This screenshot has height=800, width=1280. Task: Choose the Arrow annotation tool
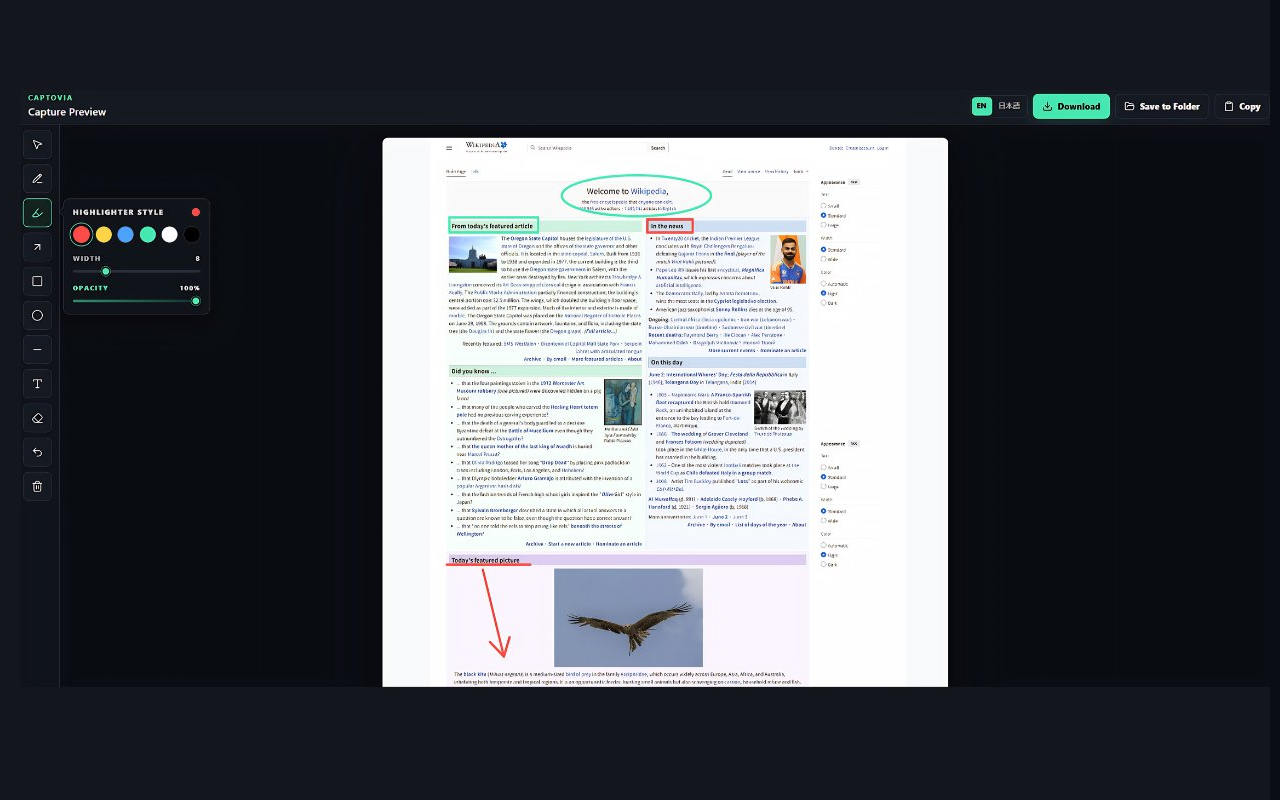point(37,247)
